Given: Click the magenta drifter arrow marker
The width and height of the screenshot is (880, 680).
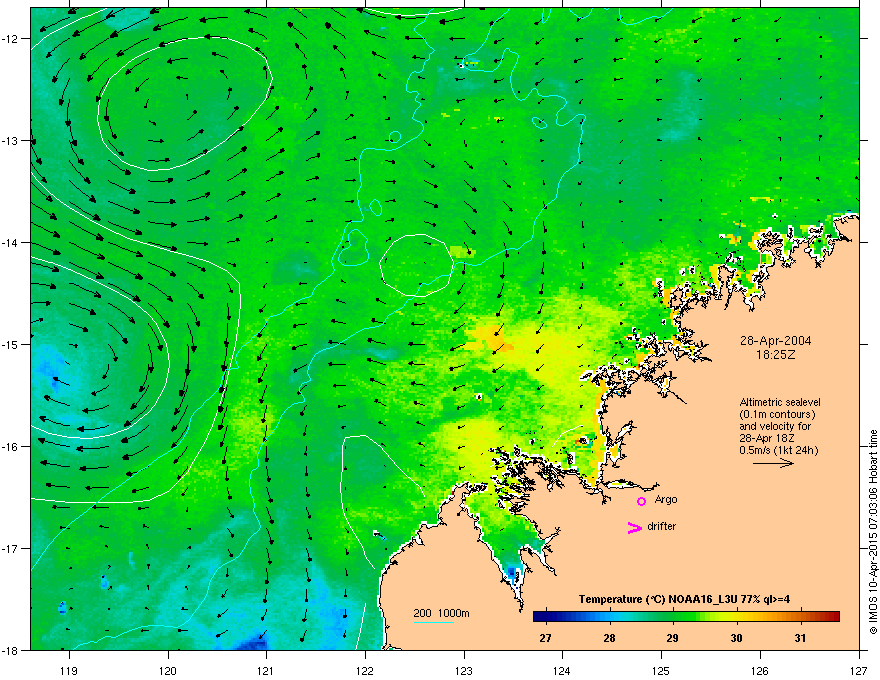Looking at the screenshot, I should click(635, 527).
